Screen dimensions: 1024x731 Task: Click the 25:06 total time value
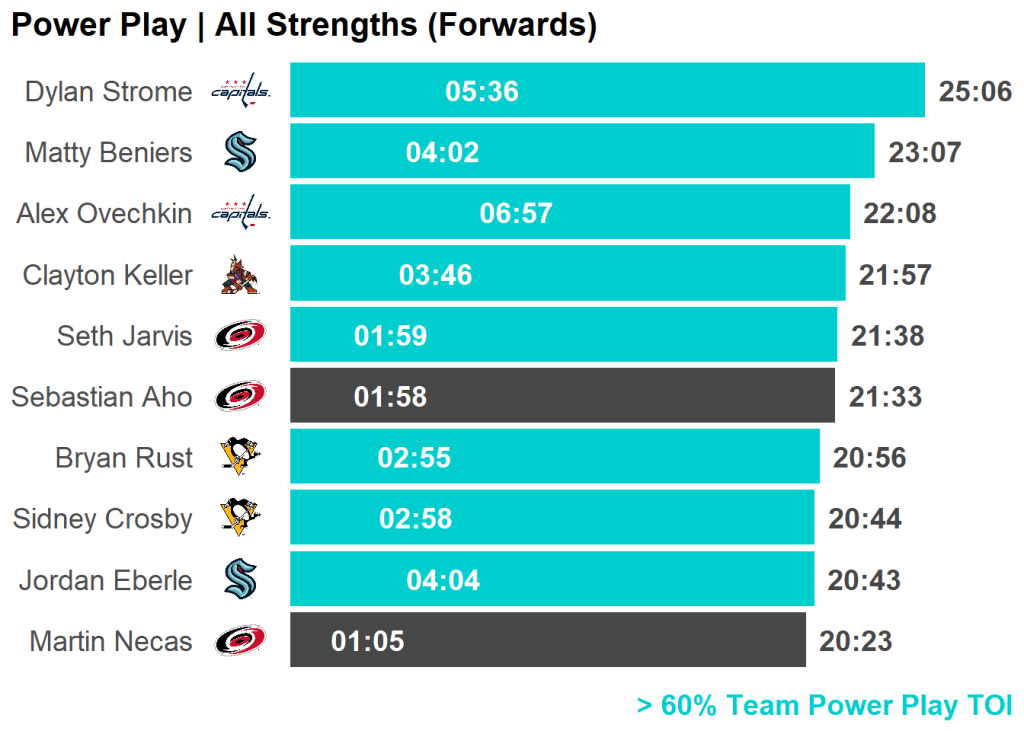click(x=975, y=92)
